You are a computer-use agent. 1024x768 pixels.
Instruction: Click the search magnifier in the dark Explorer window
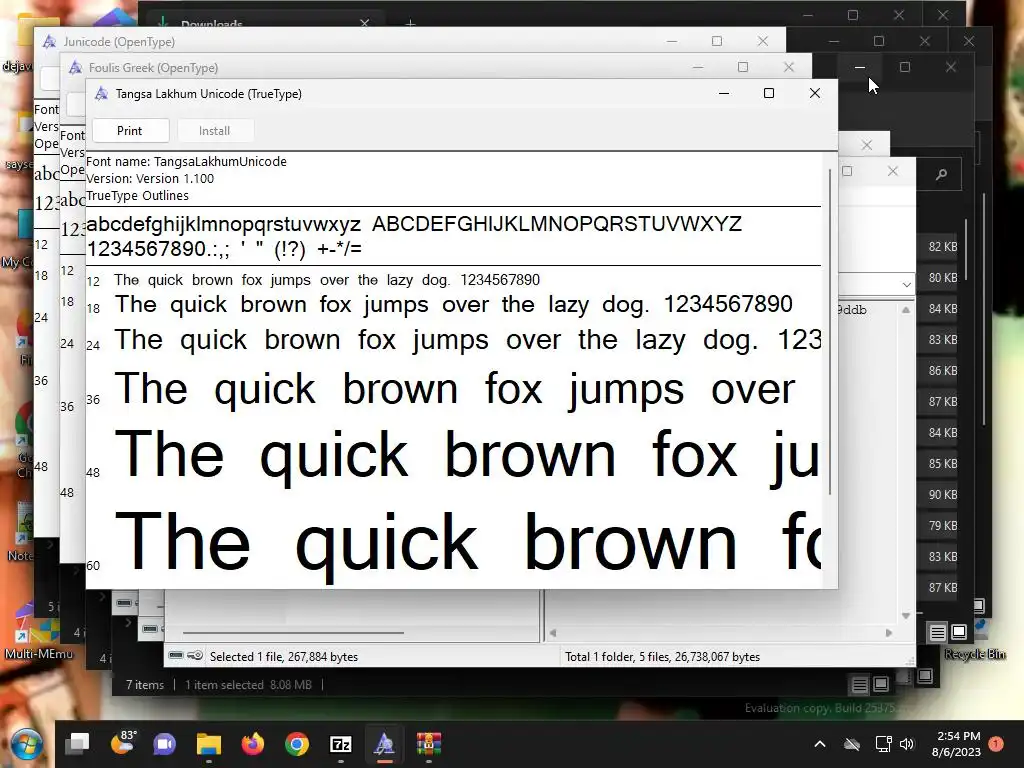(x=941, y=174)
